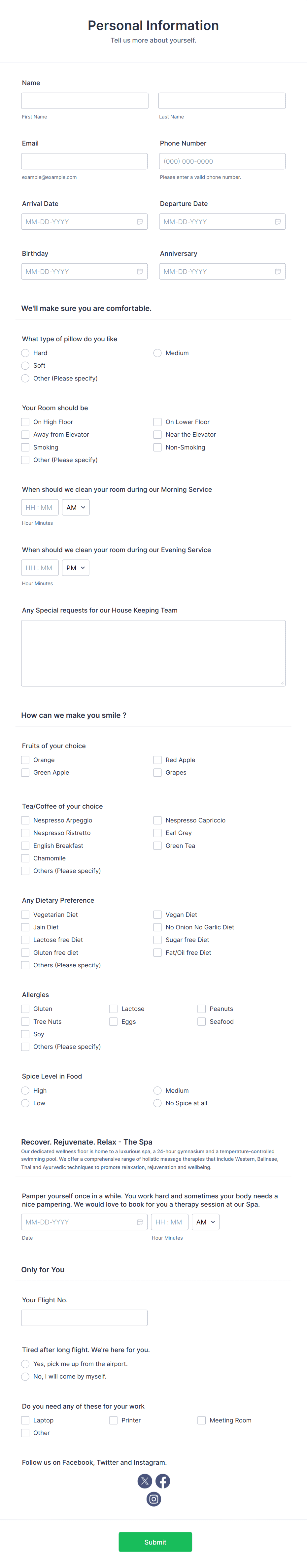Check the Non-Smoking room preference
307x1568 pixels.
157,447
